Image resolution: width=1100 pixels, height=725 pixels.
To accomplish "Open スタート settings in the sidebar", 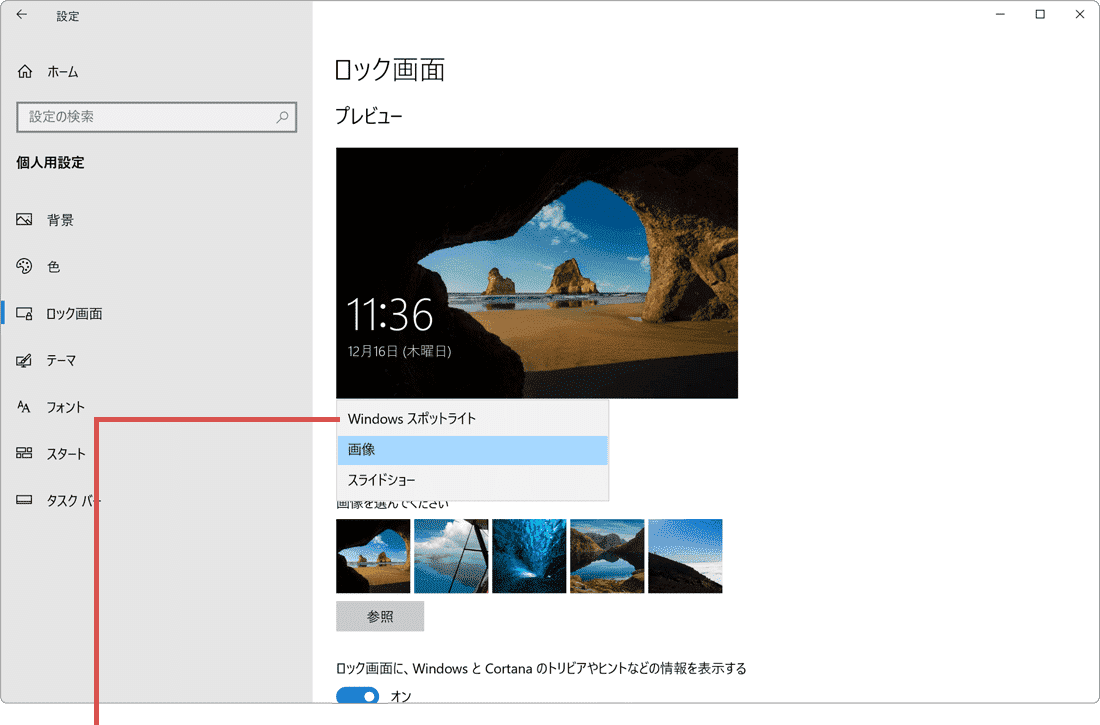I will [65, 454].
